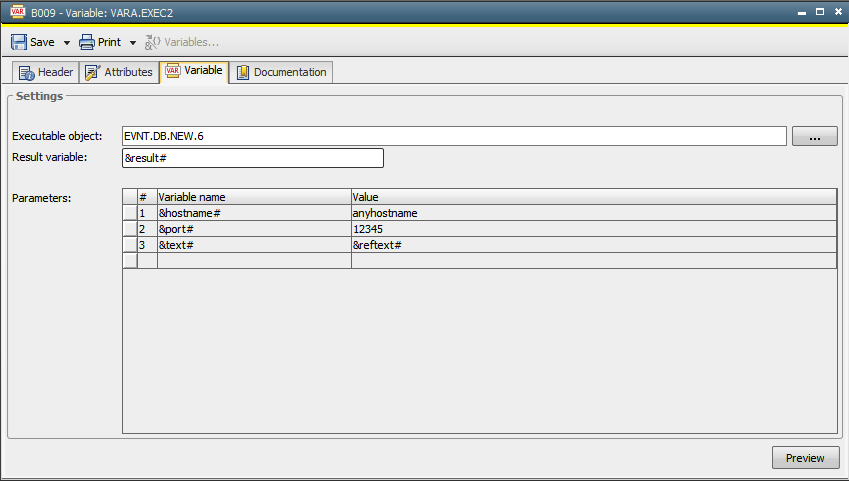Image resolution: width=849 pixels, height=481 pixels.
Task: Select the row header of parameter row 1
Action: pos(129,213)
